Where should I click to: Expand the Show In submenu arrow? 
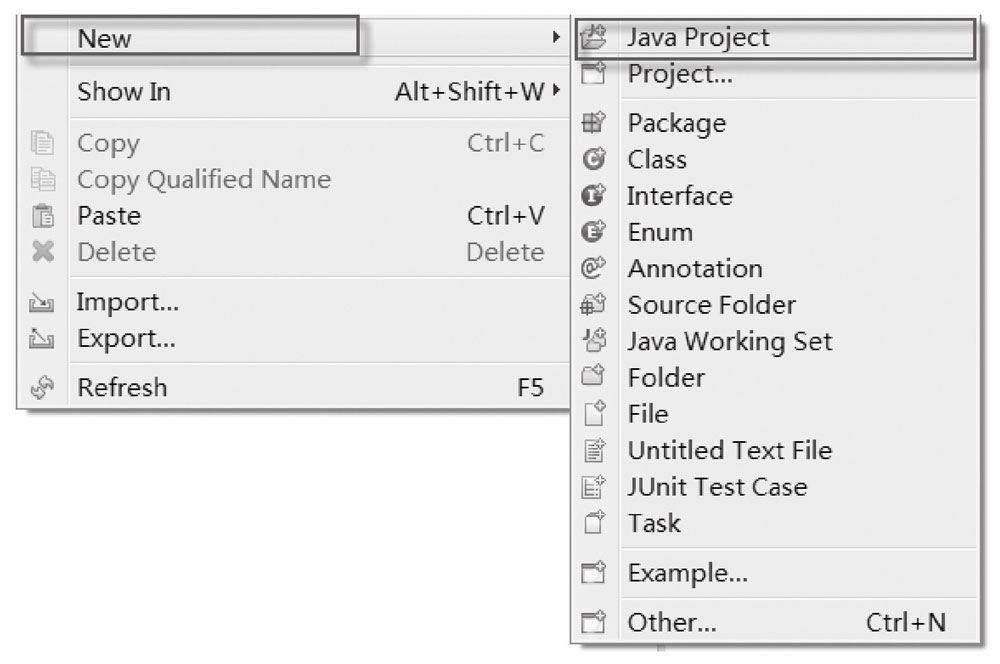(x=557, y=90)
